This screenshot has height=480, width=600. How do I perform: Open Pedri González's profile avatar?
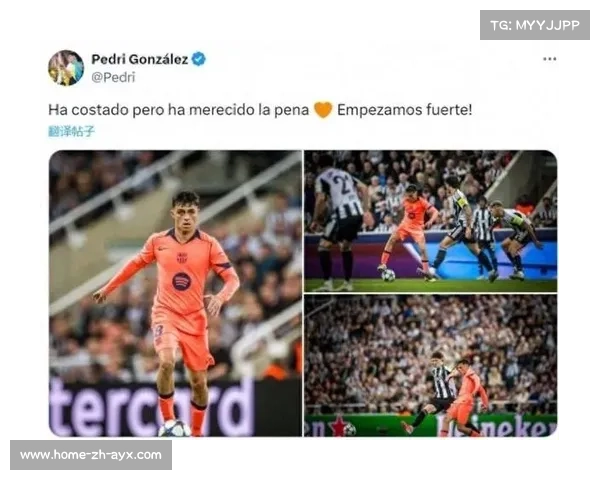[66, 68]
